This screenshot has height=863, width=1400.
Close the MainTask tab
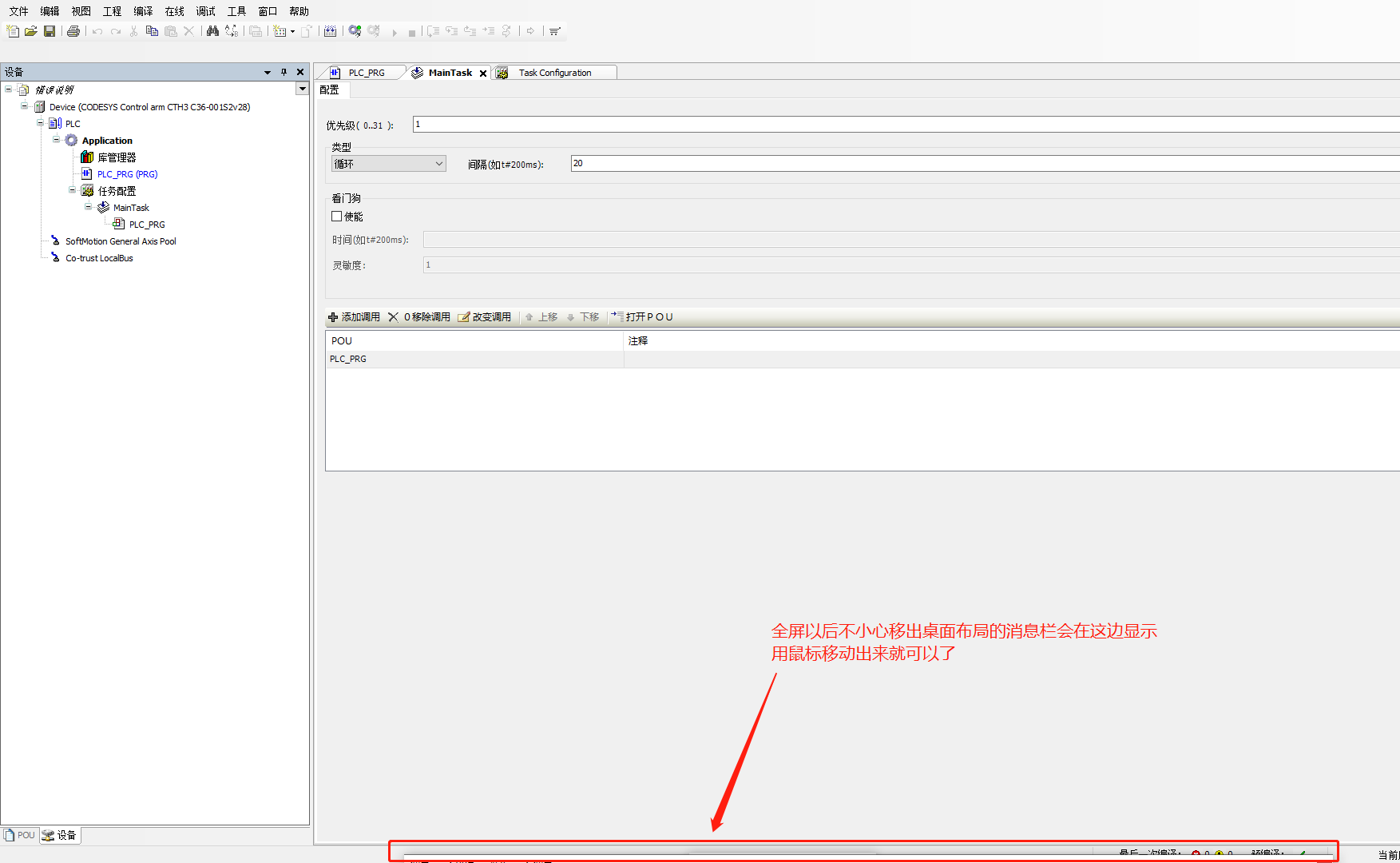pos(483,74)
